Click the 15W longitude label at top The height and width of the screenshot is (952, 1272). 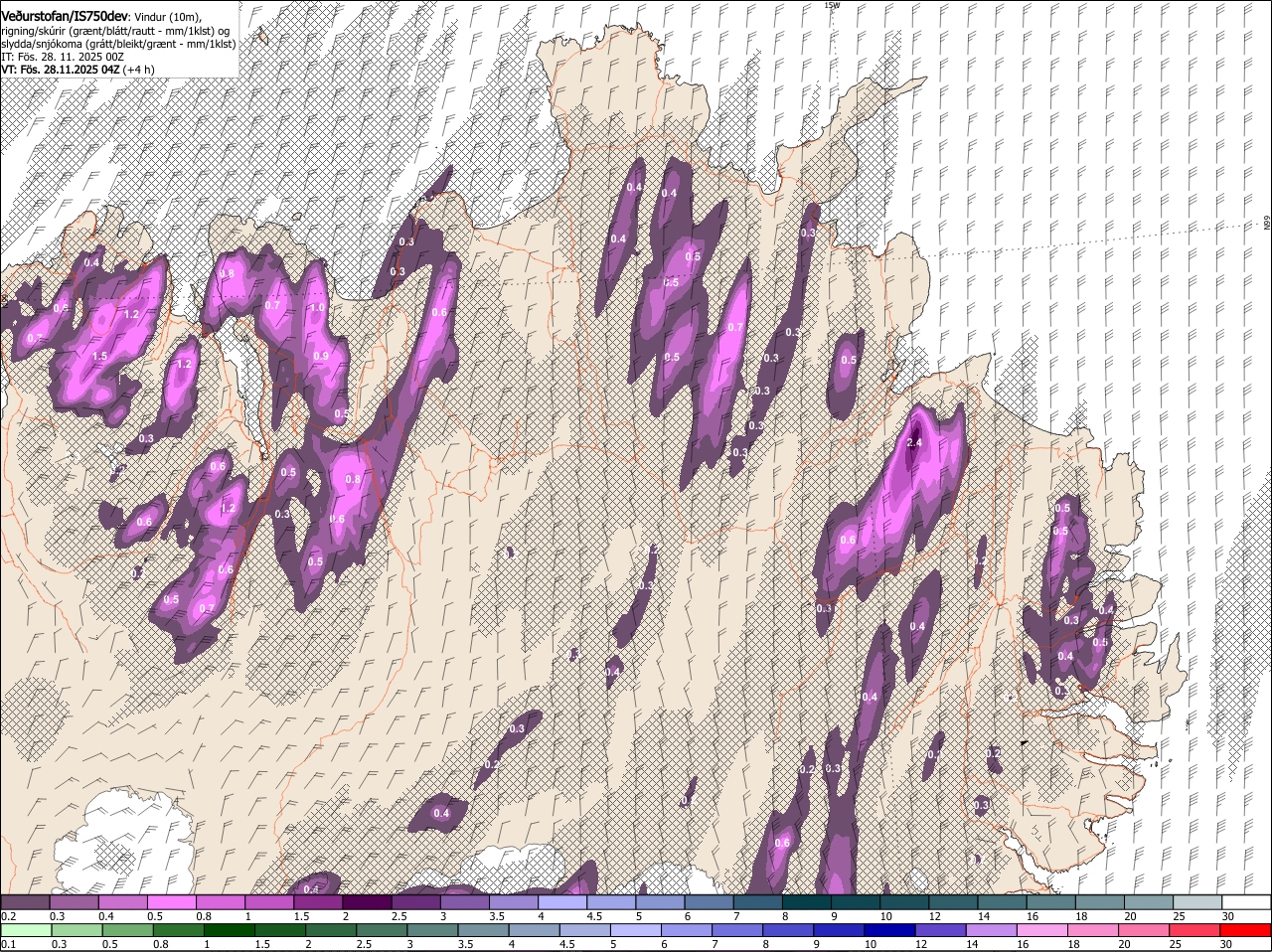(x=832, y=5)
